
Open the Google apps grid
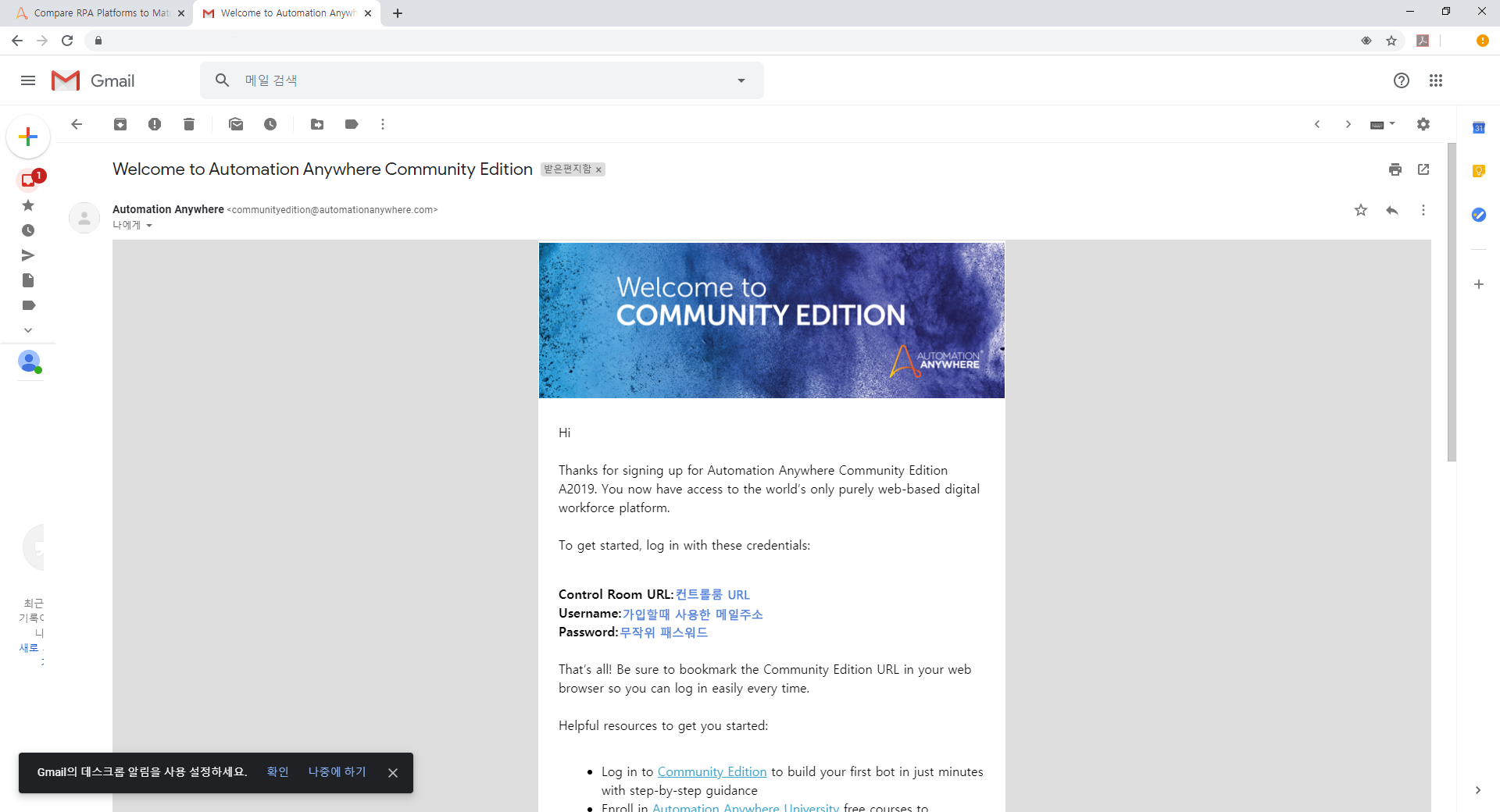tap(1436, 80)
